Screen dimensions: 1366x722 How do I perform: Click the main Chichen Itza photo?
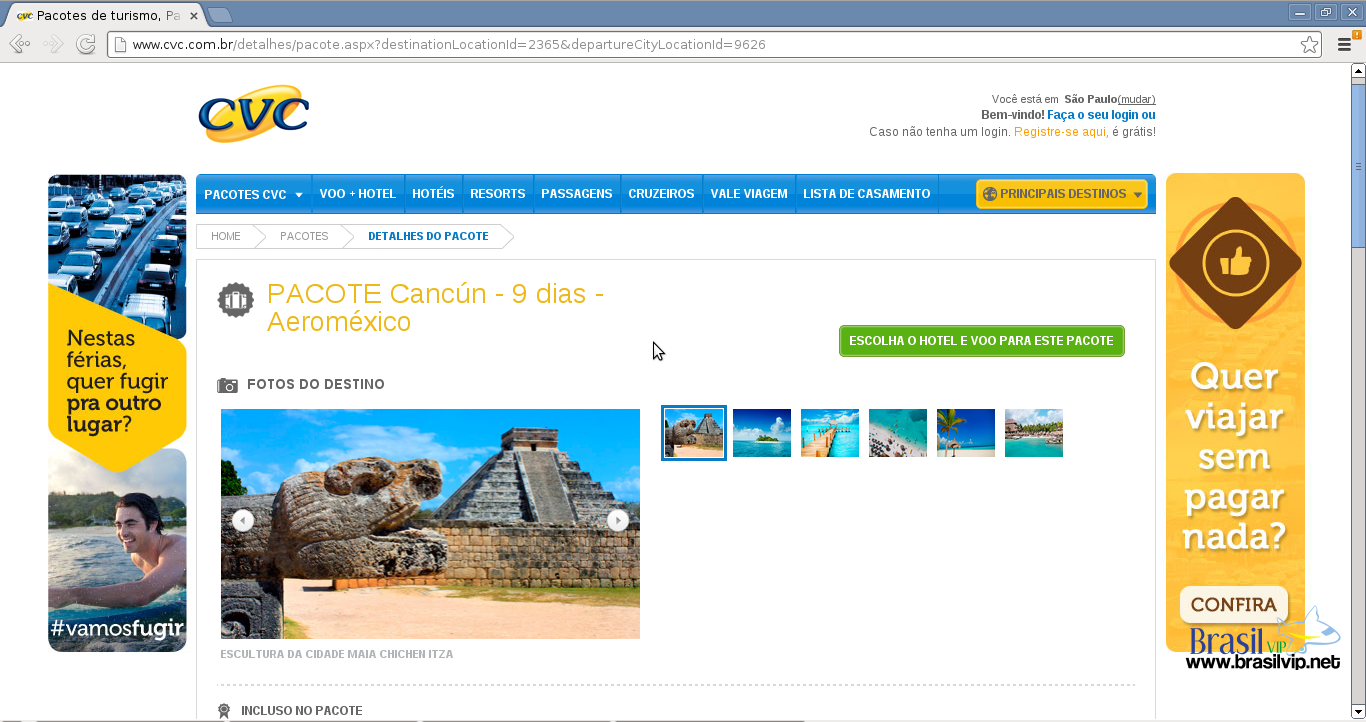(x=430, y=524)
